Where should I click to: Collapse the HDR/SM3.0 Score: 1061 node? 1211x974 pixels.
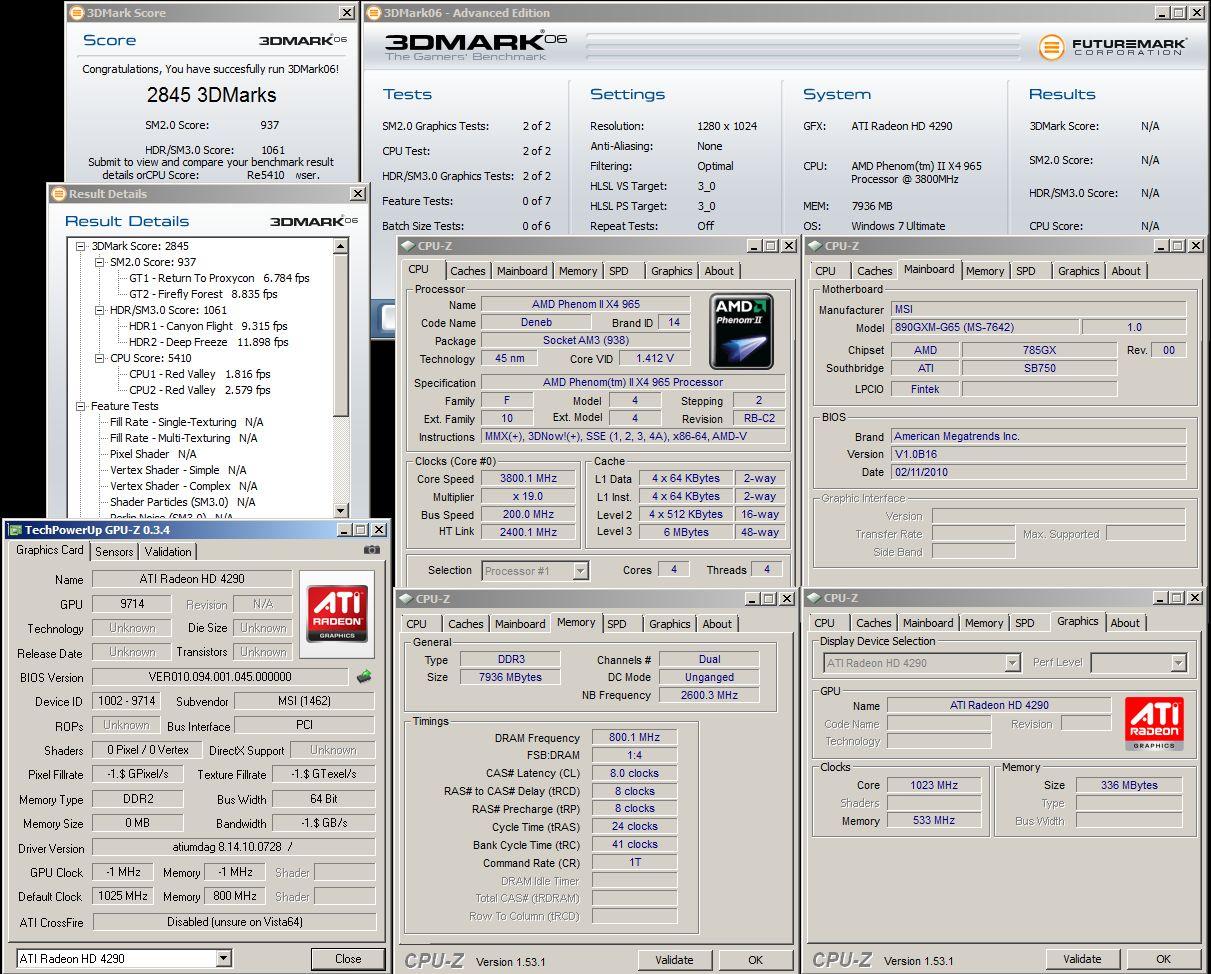coord(100,310)
